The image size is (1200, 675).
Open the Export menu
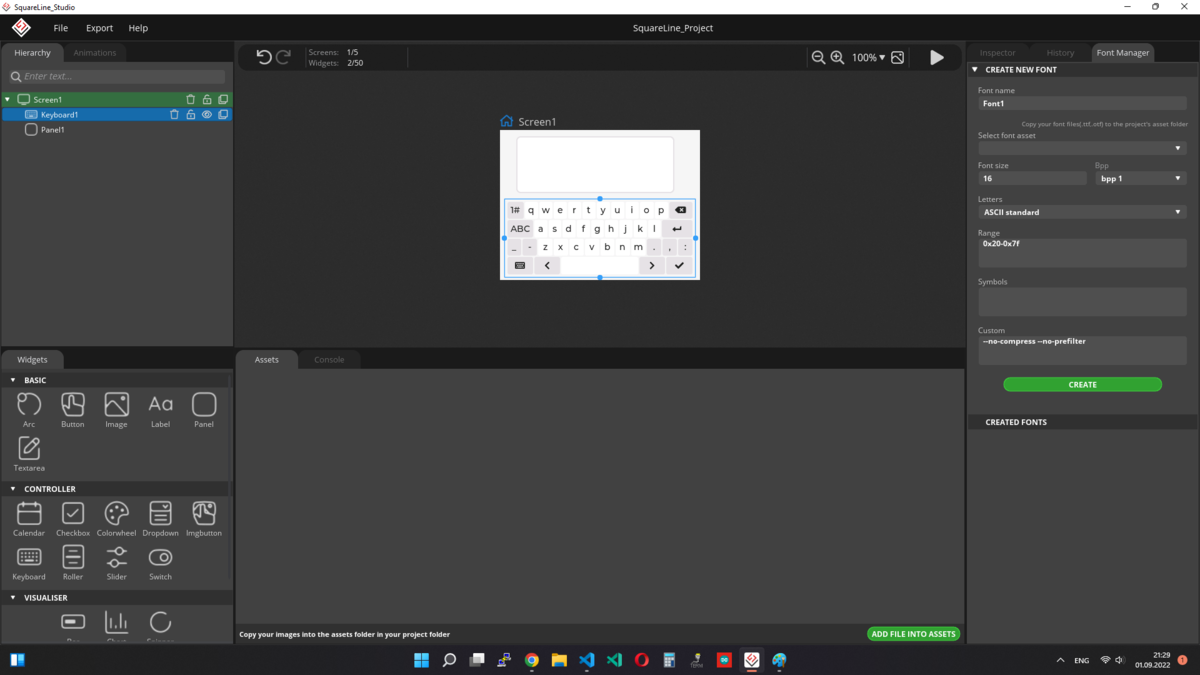99,28
